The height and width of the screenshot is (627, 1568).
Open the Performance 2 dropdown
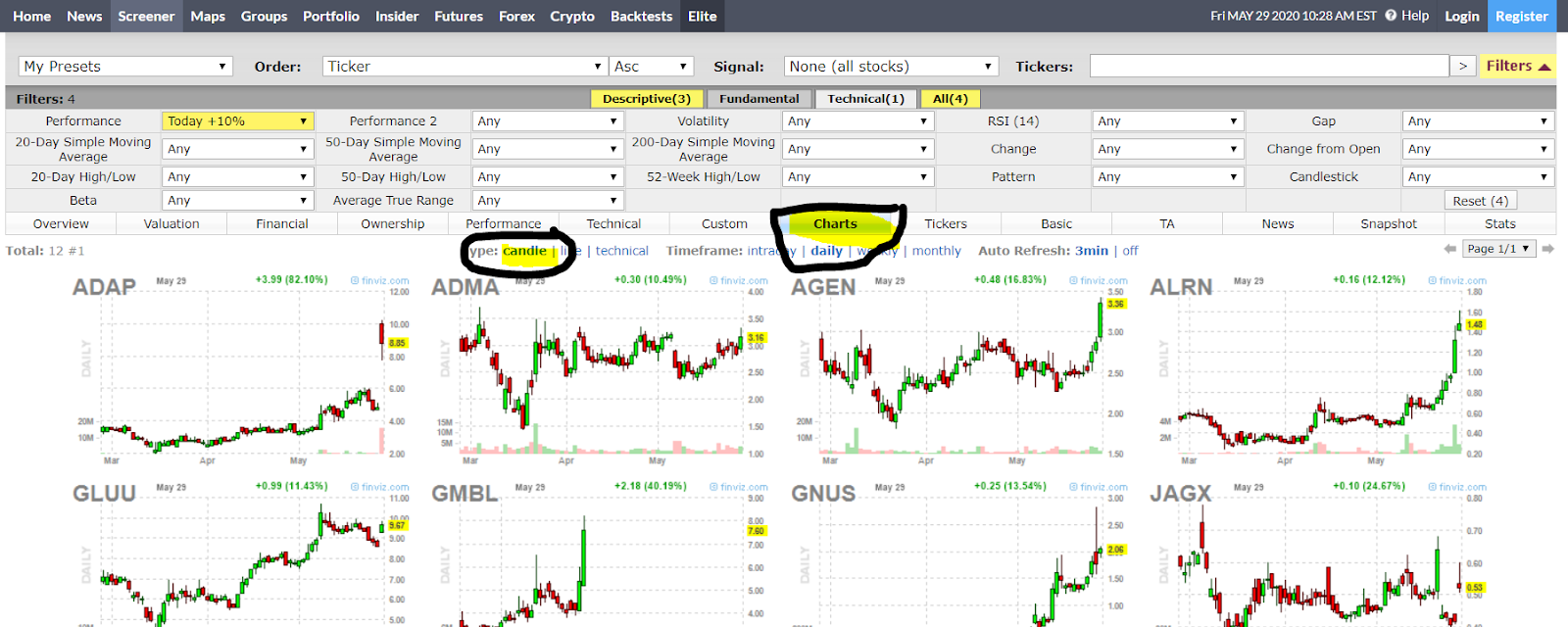548,121
